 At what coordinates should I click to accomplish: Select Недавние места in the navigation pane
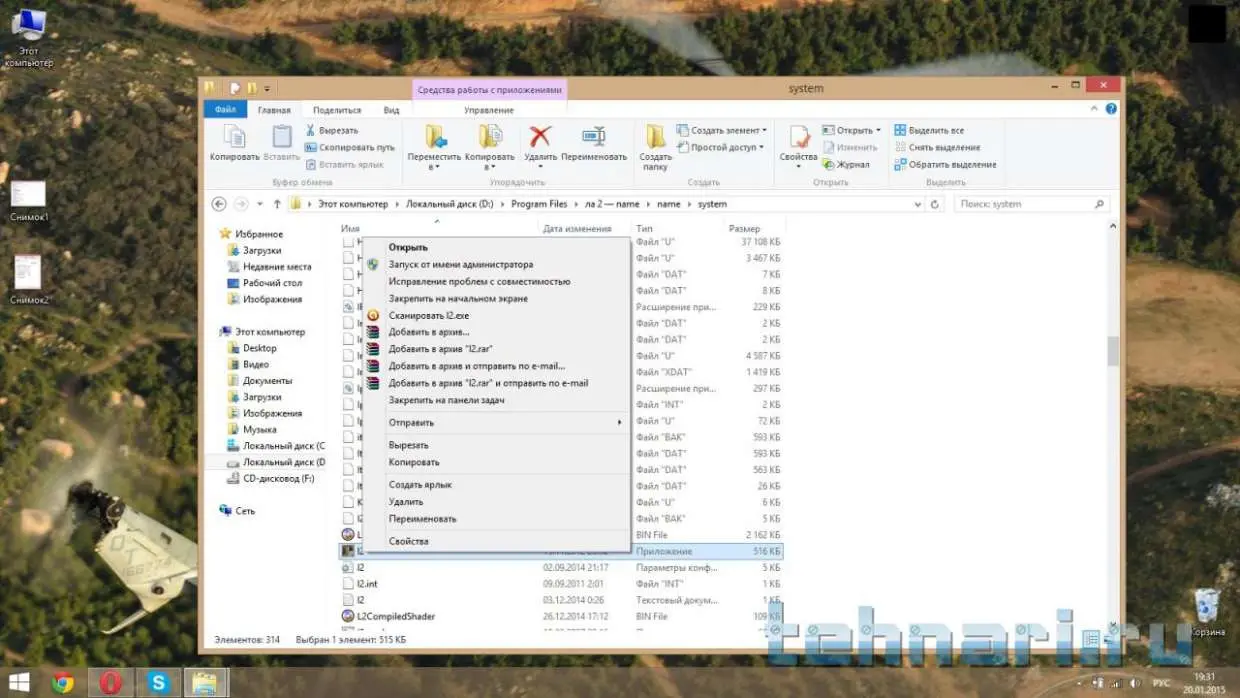pyautogui.click(x=270, y=267)
